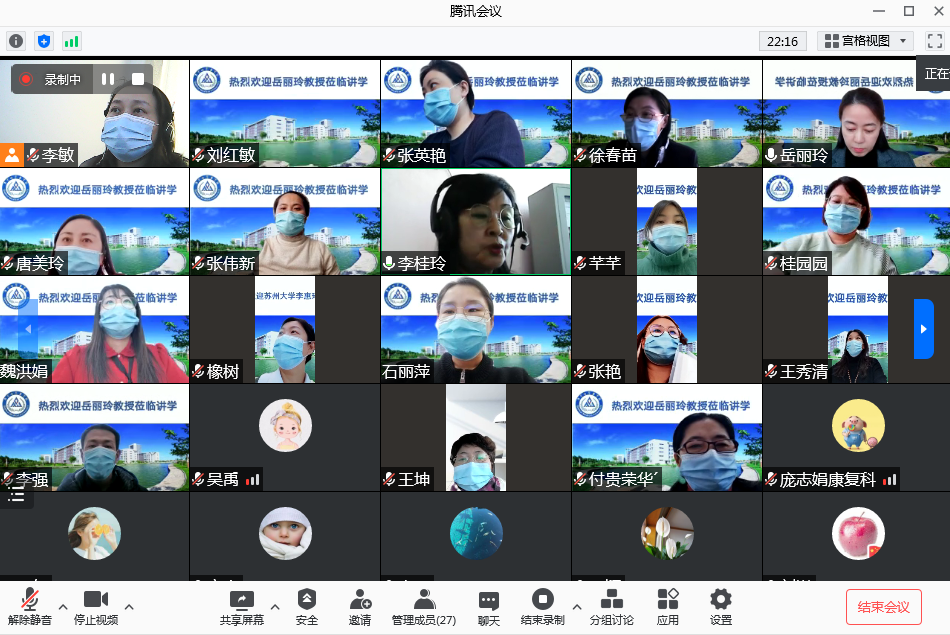950x635 pixels.
Task: Check the green network signal icon
Action: (71, 41)
